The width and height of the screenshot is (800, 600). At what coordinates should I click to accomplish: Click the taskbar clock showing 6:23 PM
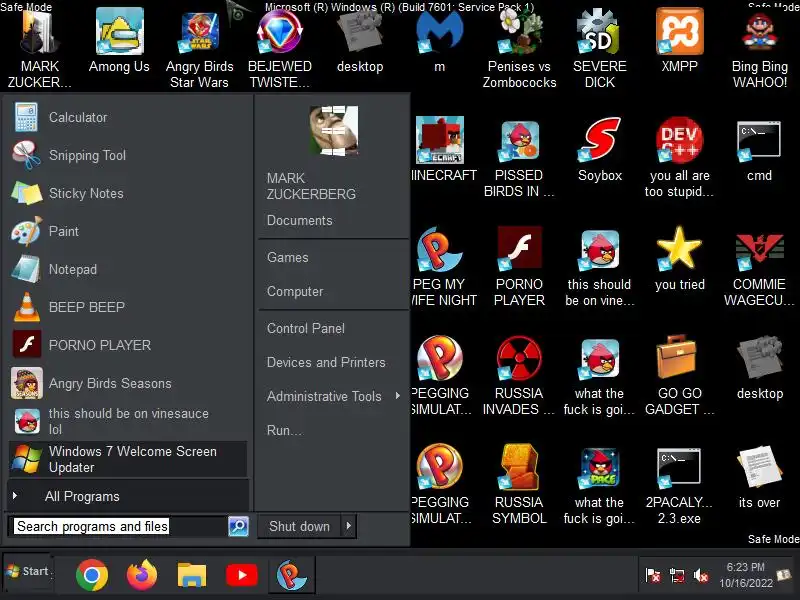click(x=746, y=575)
